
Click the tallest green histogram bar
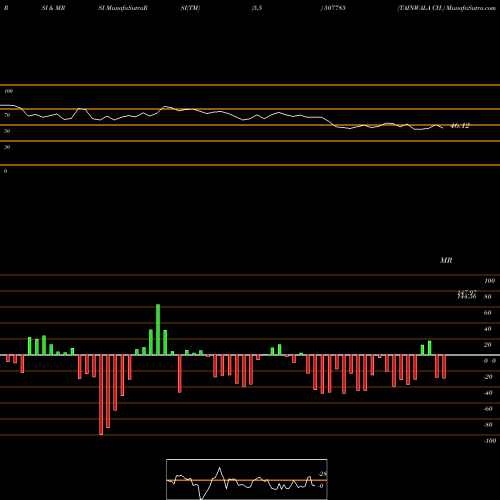coord(158,330)
